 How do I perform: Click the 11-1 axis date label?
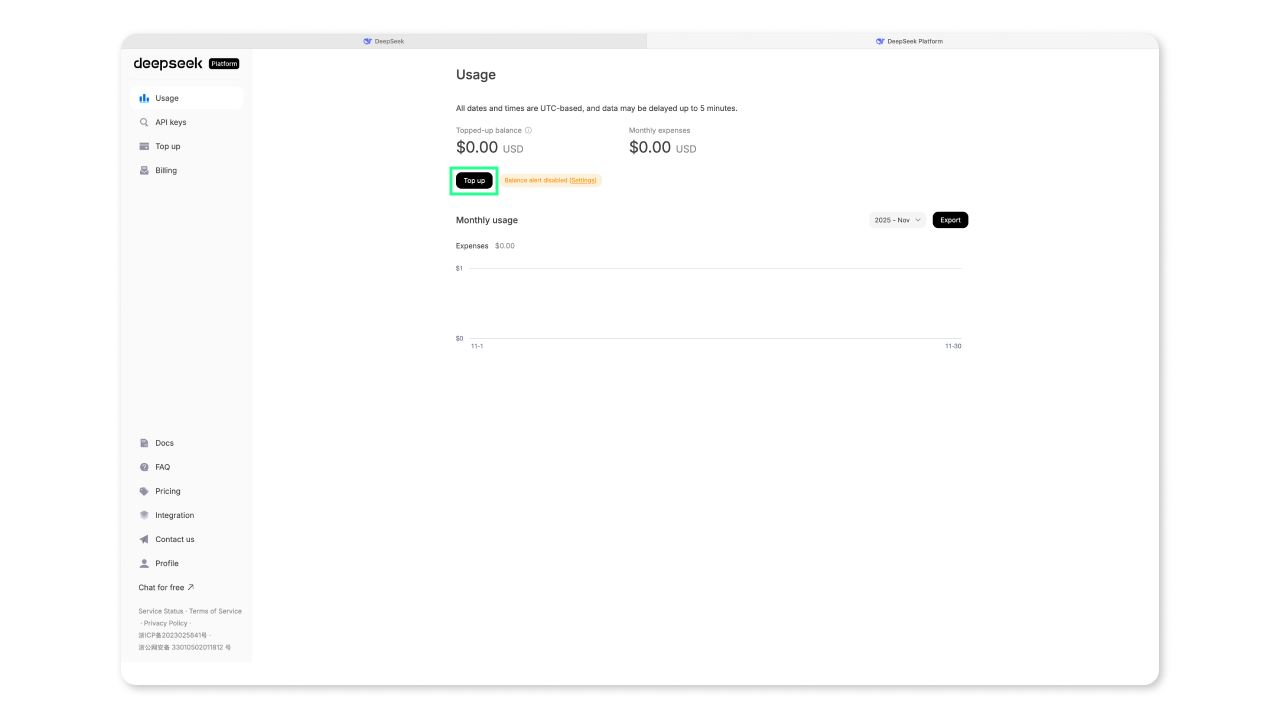(x=477, y=346)
